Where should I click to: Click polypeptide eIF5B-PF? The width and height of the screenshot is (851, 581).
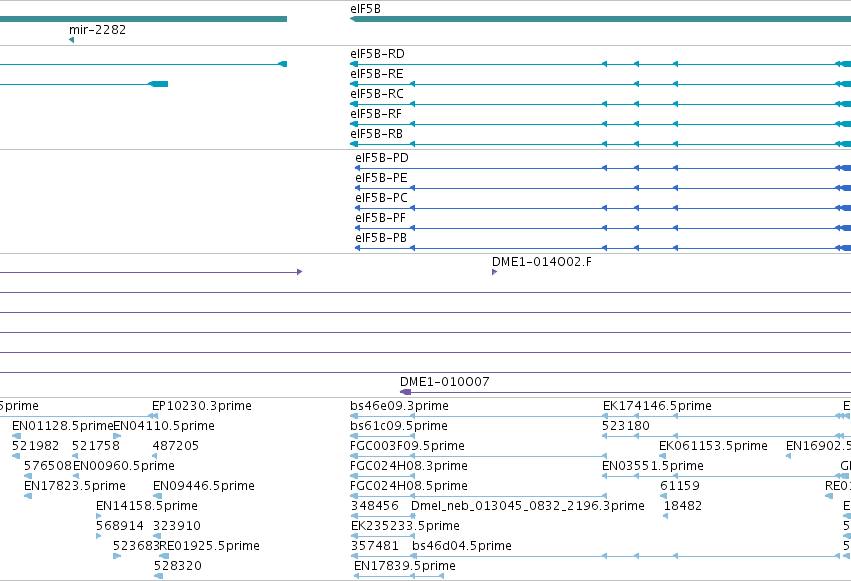[380, 218]
